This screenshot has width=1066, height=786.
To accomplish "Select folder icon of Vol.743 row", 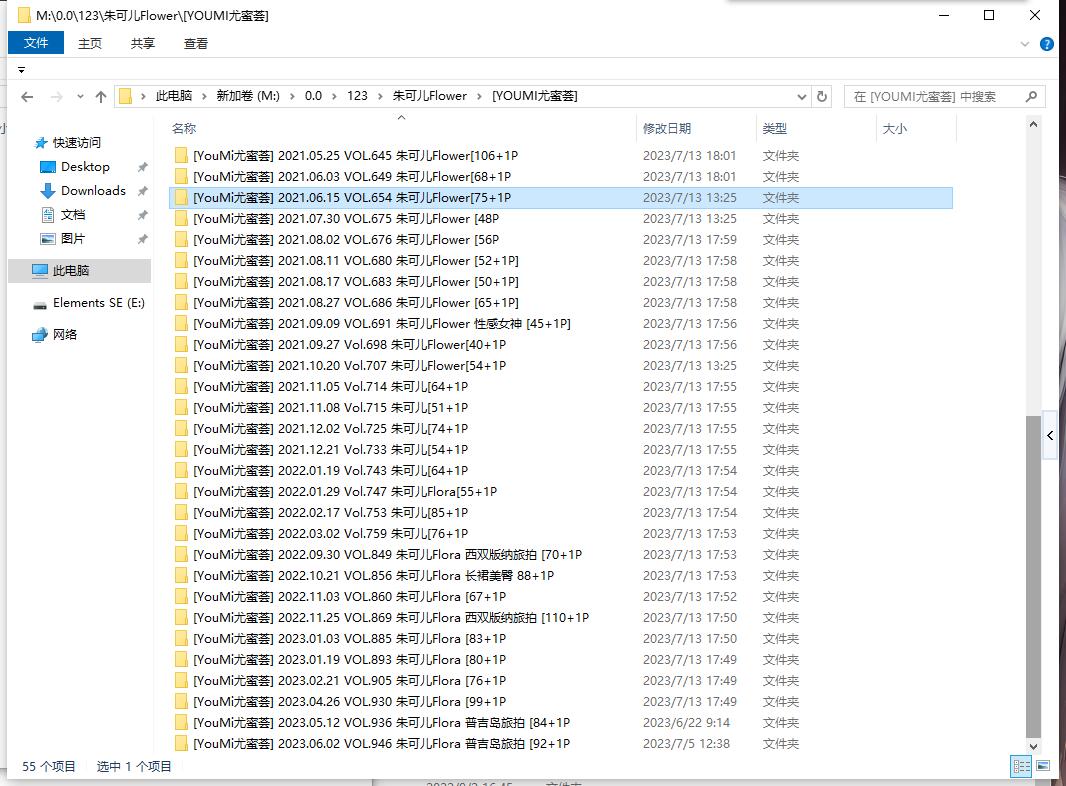I will [x=181, y=471].
